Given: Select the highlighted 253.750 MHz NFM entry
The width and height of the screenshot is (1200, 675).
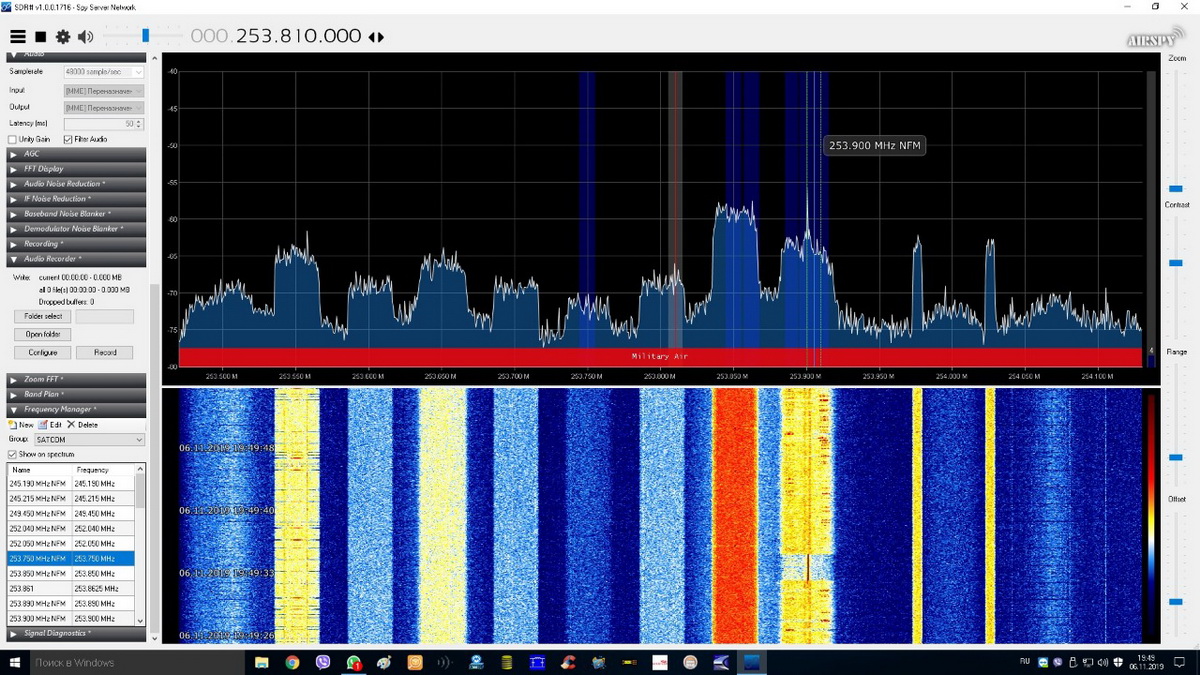Looking at the screenshot, I should pyautogui.click(x=71, y=558).
